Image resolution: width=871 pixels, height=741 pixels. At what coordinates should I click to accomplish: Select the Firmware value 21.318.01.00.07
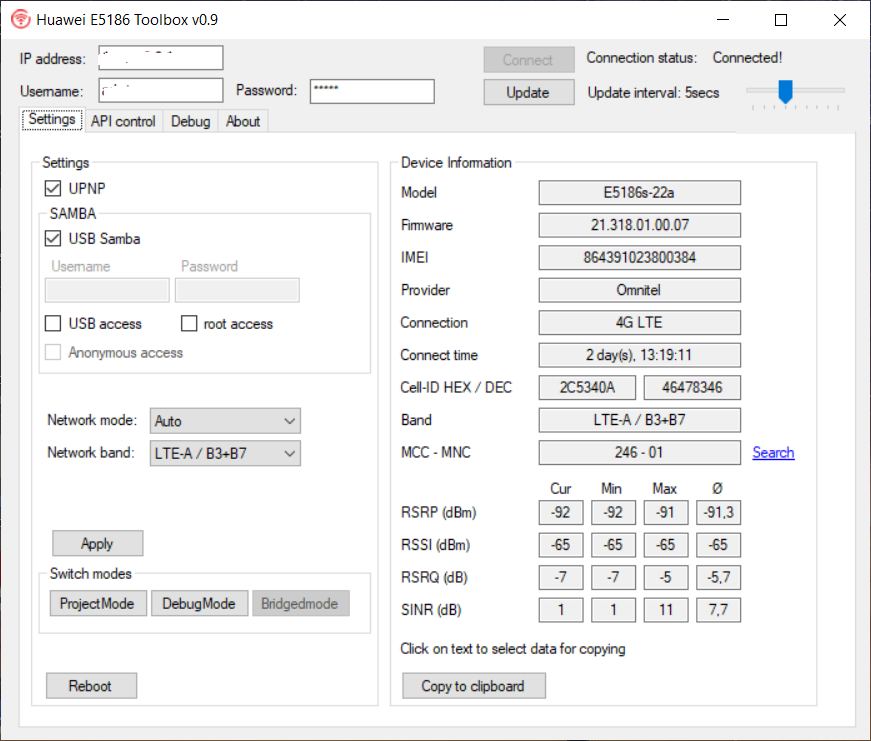coord(639,225)
